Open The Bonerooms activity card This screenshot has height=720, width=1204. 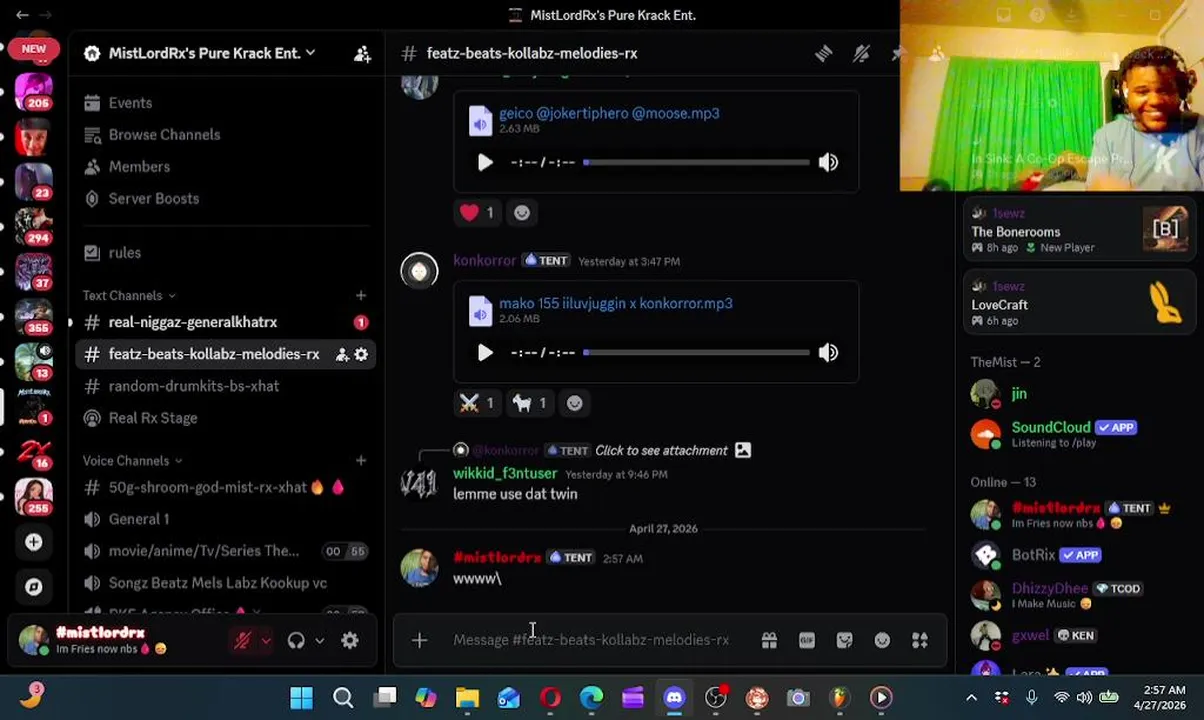point(1080,231)
